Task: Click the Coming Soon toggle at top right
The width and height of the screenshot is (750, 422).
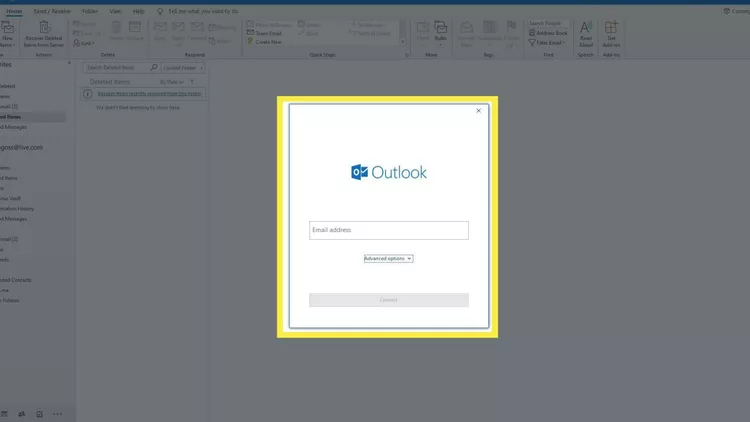Action: pos(737,11)
